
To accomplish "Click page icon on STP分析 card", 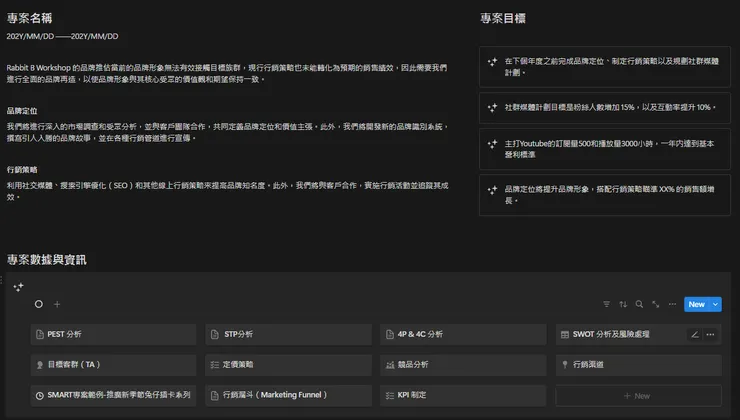I will pos(215,335).
